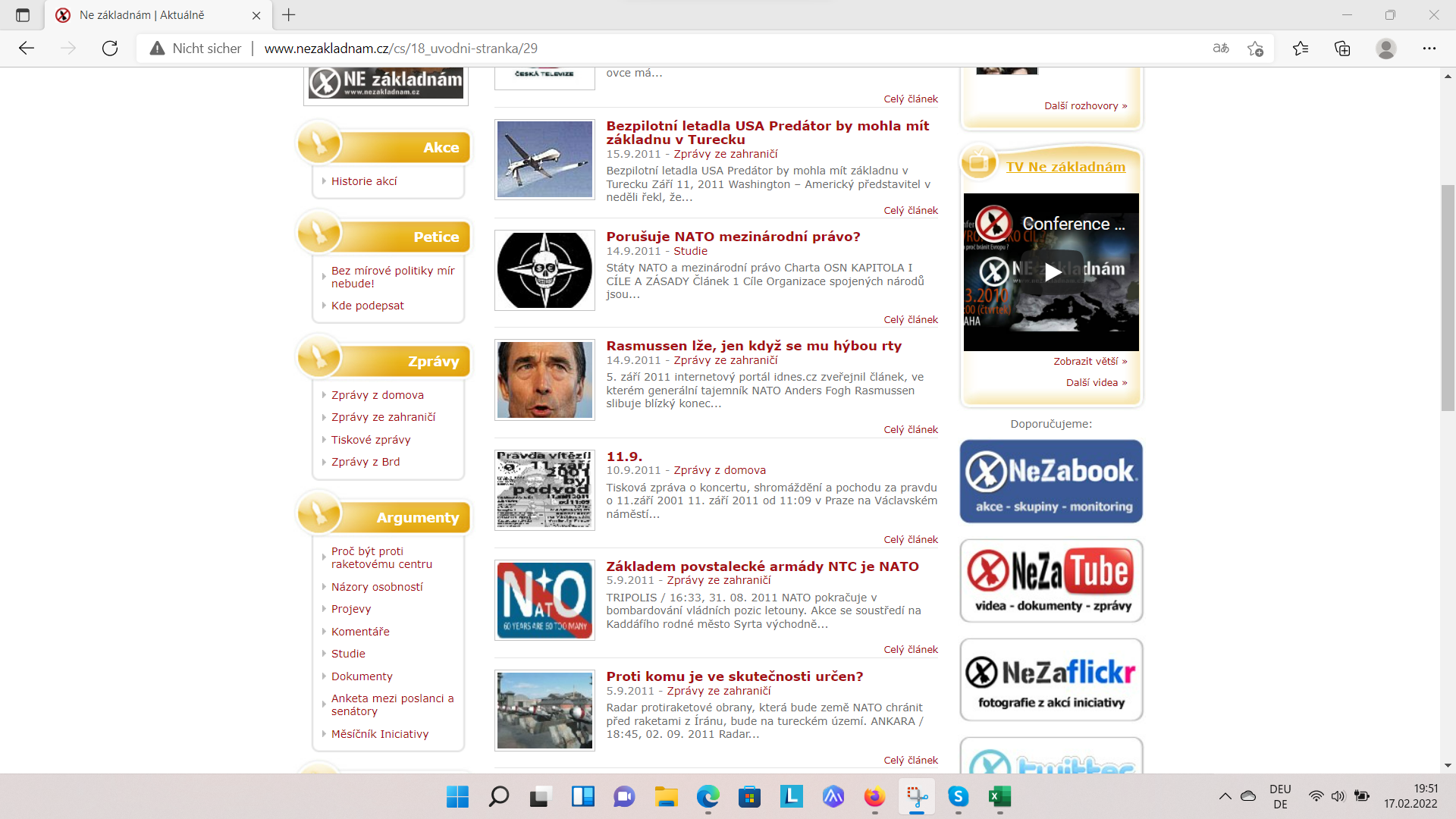Open Firefox from the taskbar

click(874, 796)
